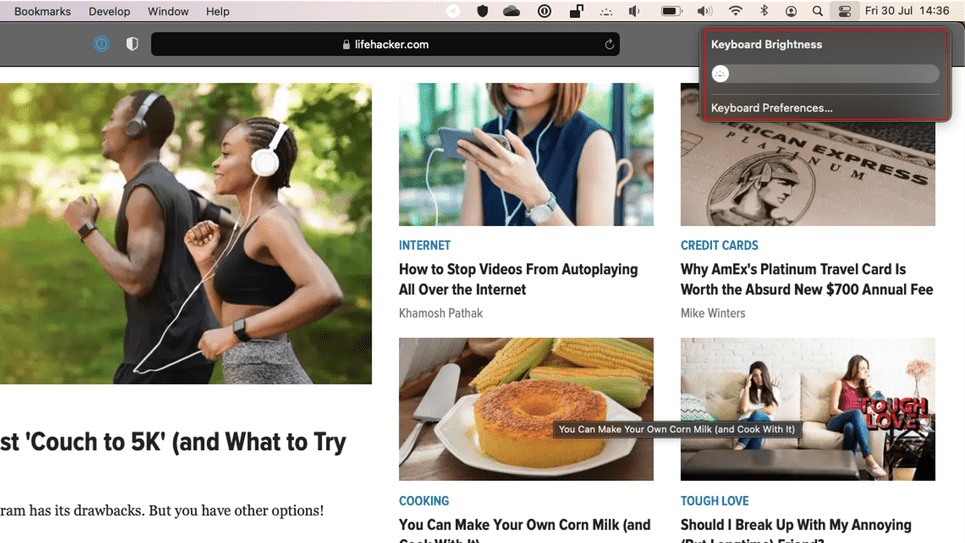This screenshot has height=543, width=965.
Task: Click the lifehacker.com address bar
Action: (x=385, y=44)
